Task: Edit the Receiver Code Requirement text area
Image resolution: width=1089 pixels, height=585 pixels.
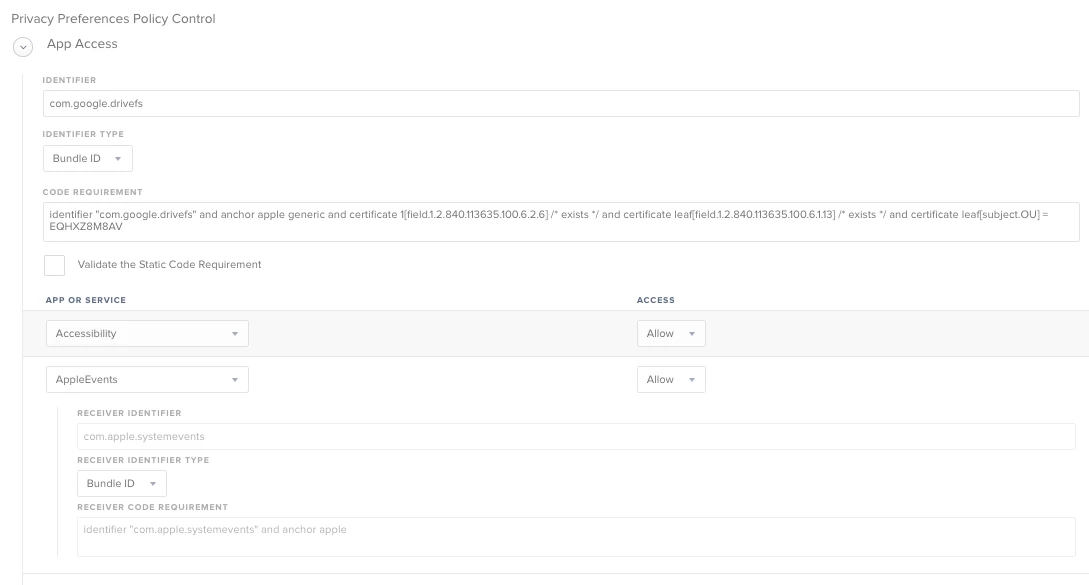Action: [x=576, y=537]
